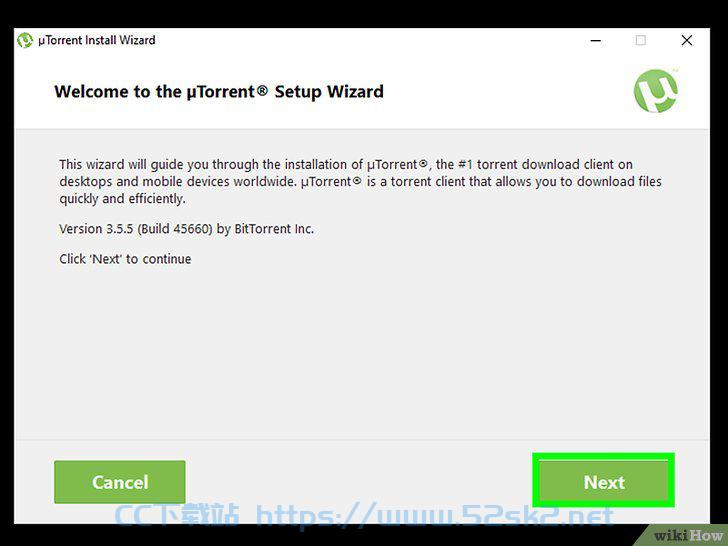The height and width of the screenshot is (546, 728).
Task: Minimize the µTorrent Install Wizard window
Action: pyautogui.click(x=596, y=41)
